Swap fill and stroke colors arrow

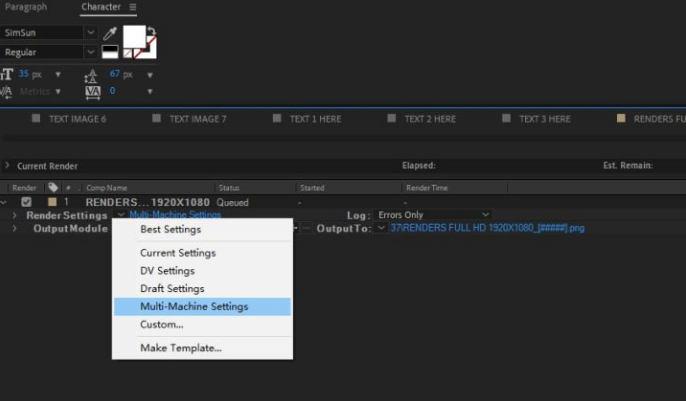coord(150,31)
